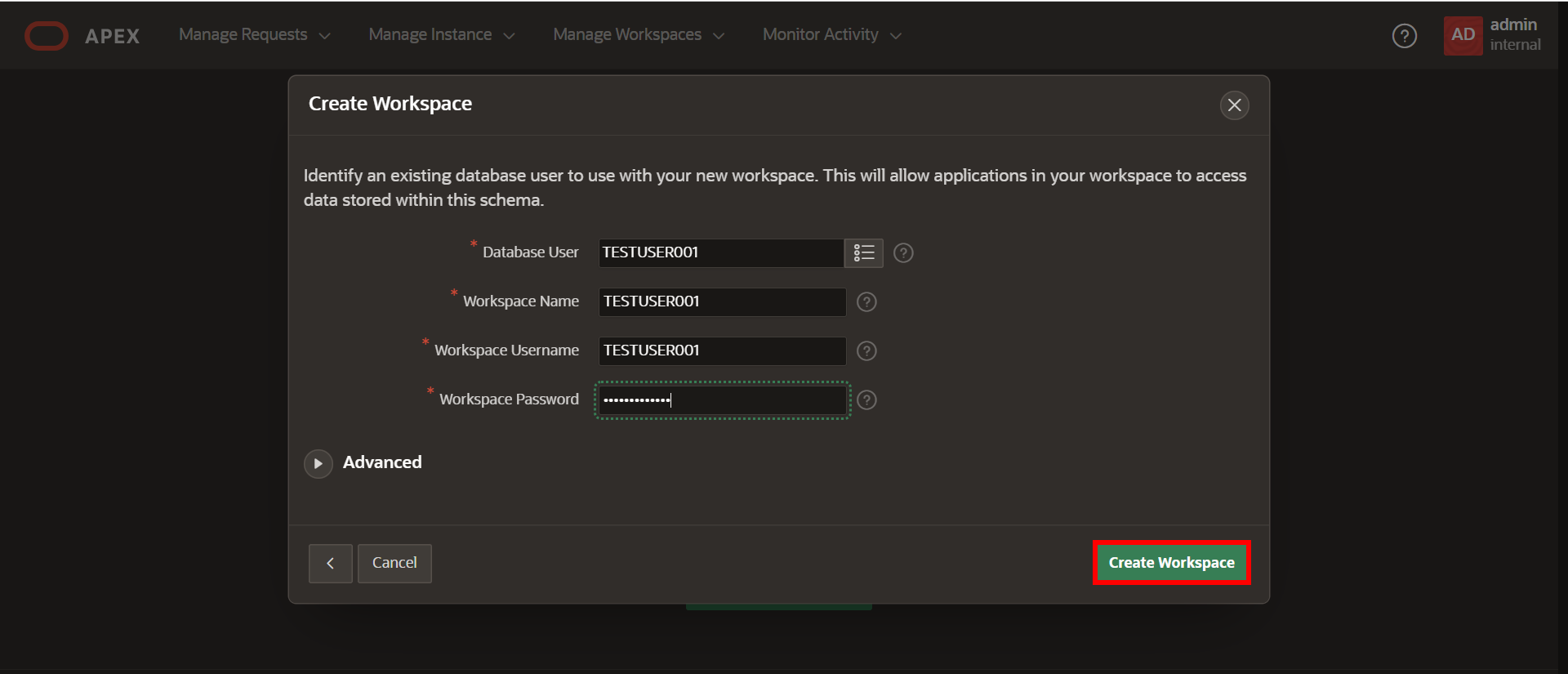This screenshot has width=1568, height=674.
Task: Expand the Advanced section
Action: click(x=318, y=463)
